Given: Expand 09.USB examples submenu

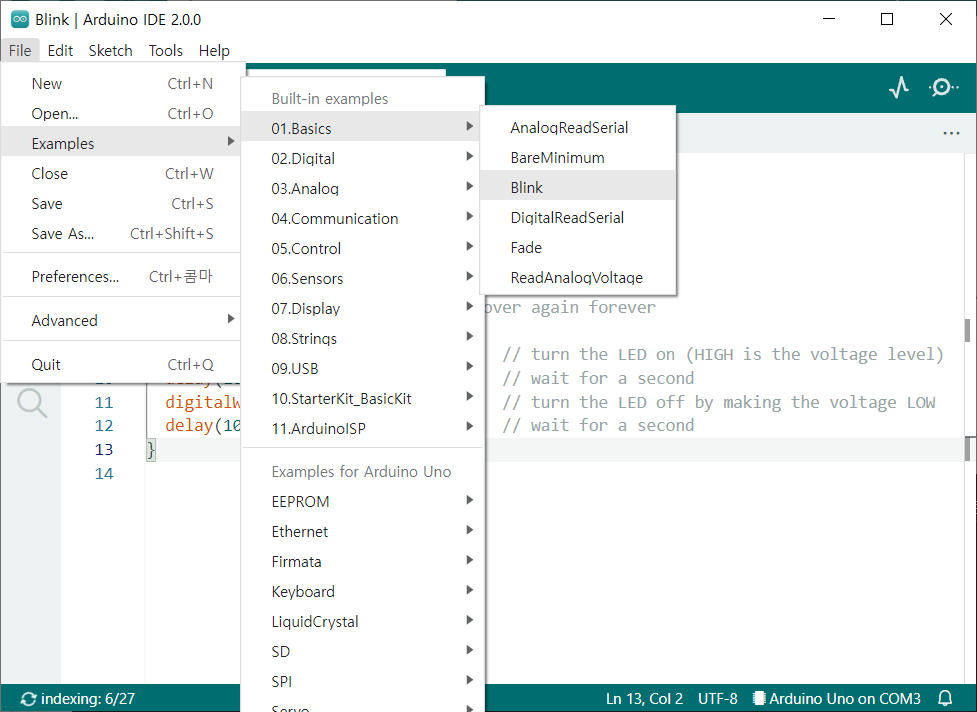Looking at the screenshot, I should coord(363,368).
